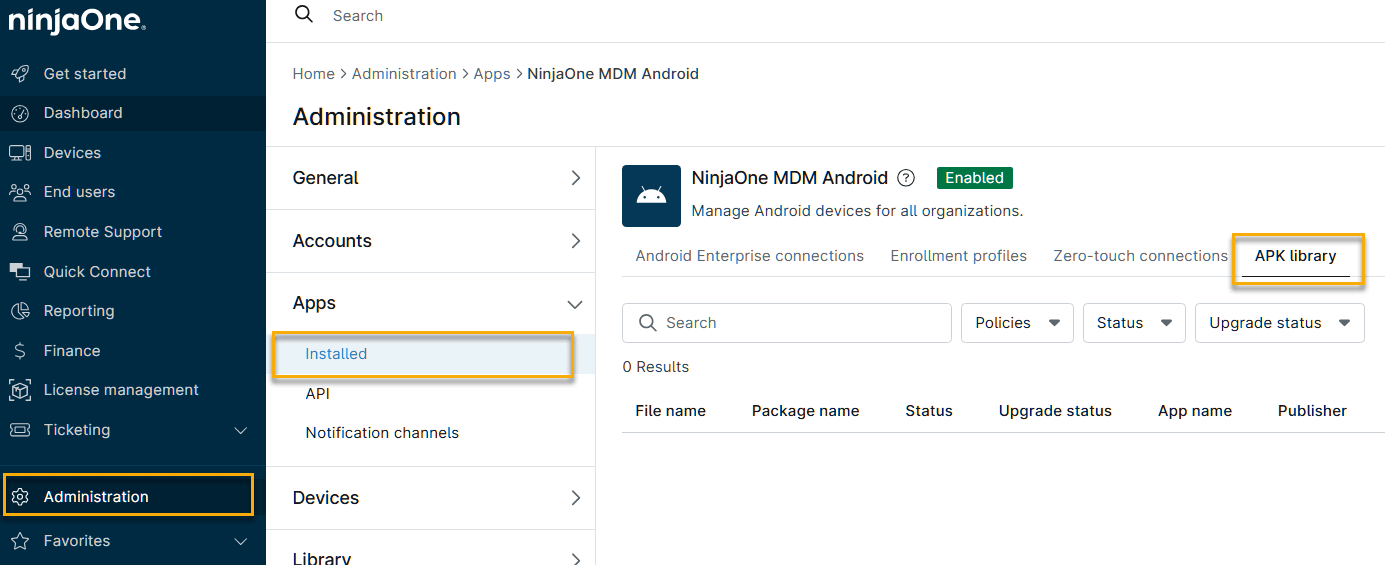The image size is (1385, 565).
Task: Click the Publisher column header
Action: [1312, 411]
